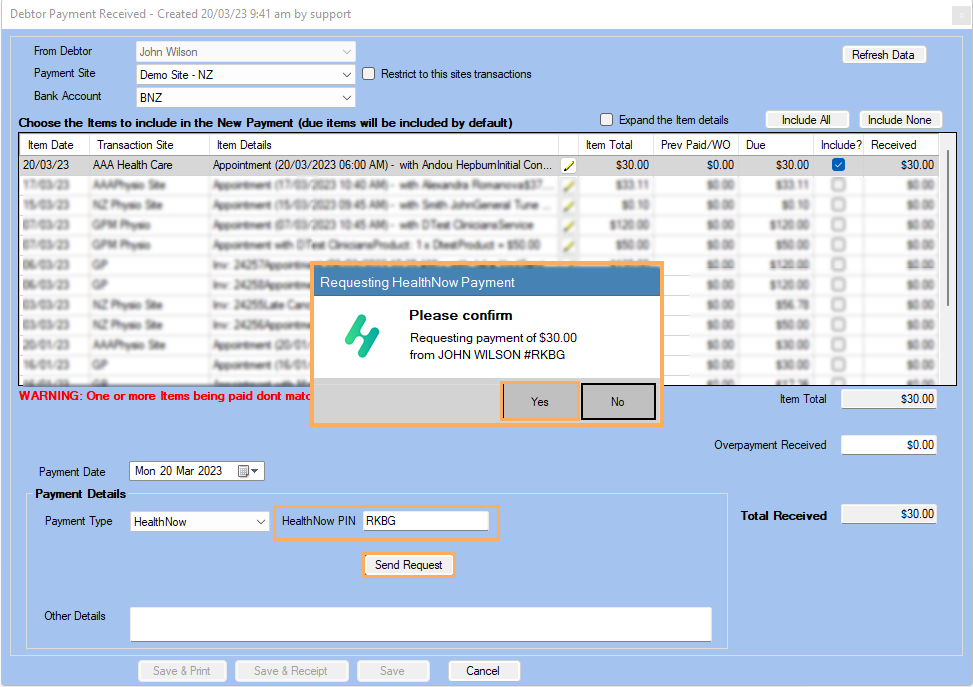Click the Overpayment Received field
This screenshot has width=973, height=687.
889,444
